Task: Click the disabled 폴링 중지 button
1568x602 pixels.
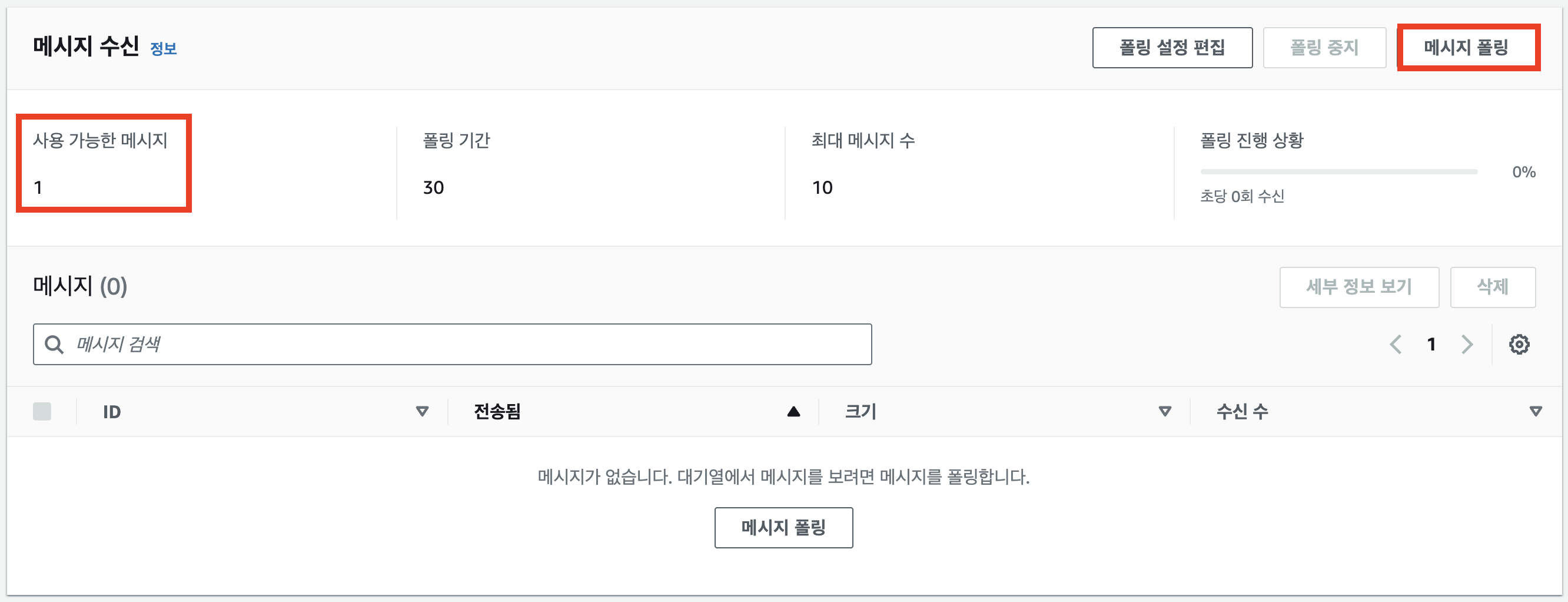Action: [1324, 48]
